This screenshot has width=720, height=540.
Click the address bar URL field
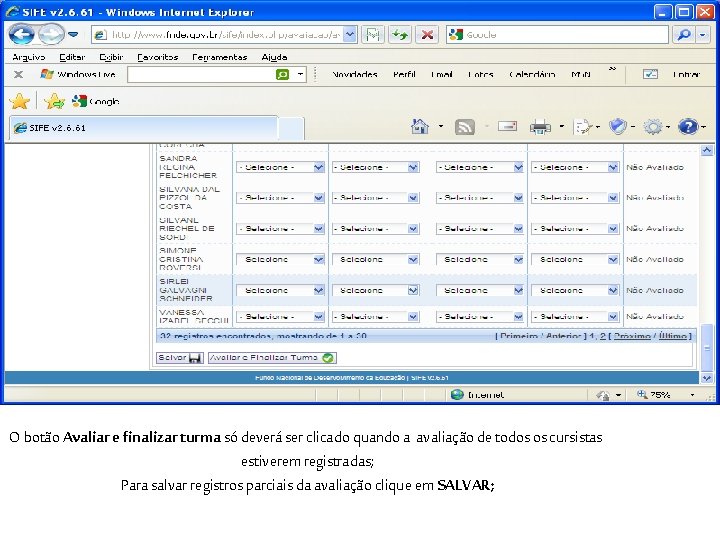pyautogui.click(x=217, y=34)
